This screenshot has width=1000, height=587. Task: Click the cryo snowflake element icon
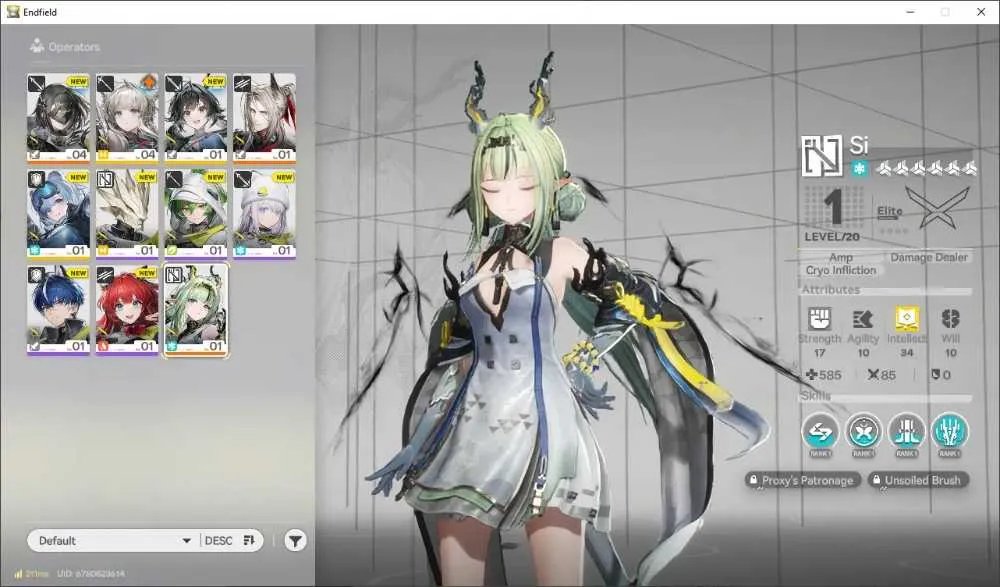click(x=860, y=168)
